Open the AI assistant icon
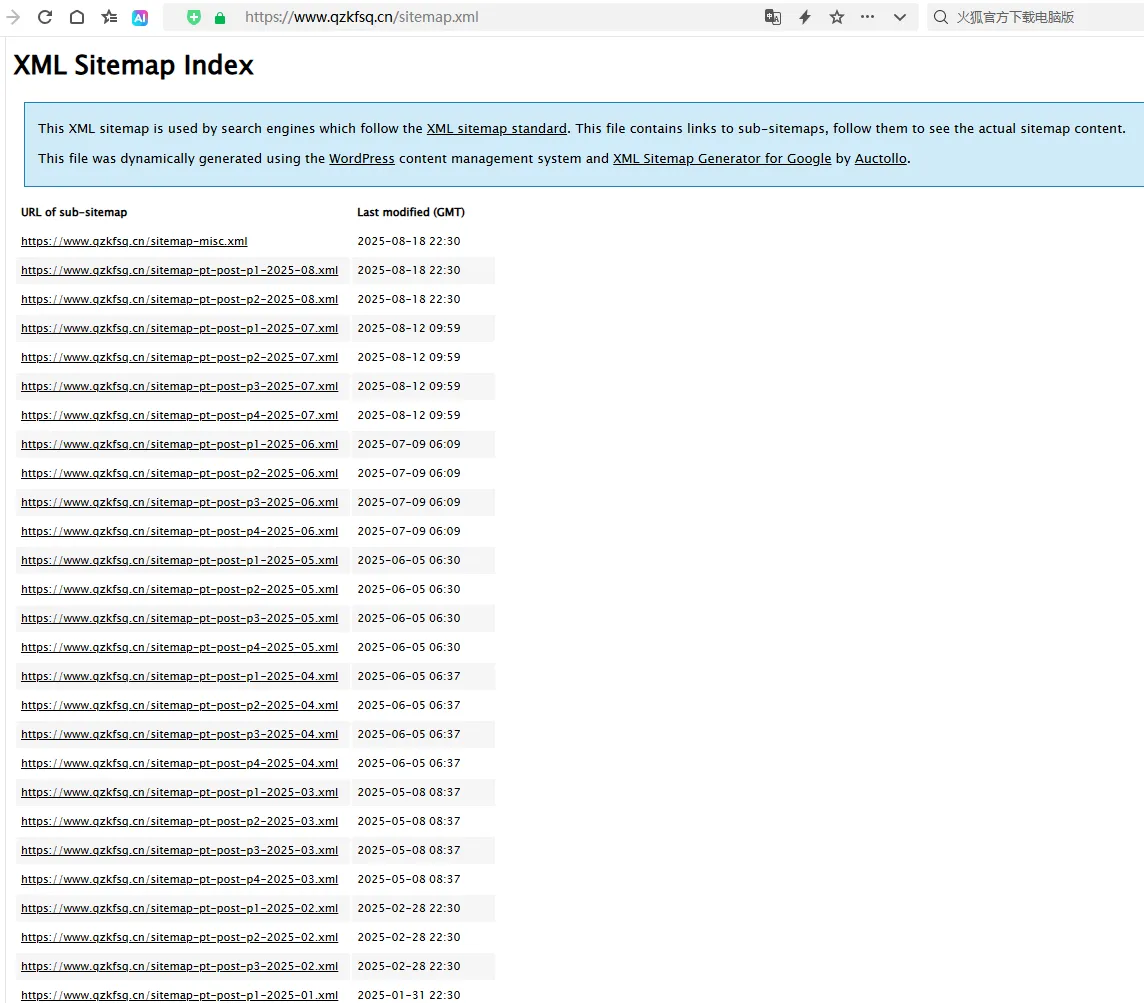The height and width of the screenshot is (1003, 1144). 141,17
